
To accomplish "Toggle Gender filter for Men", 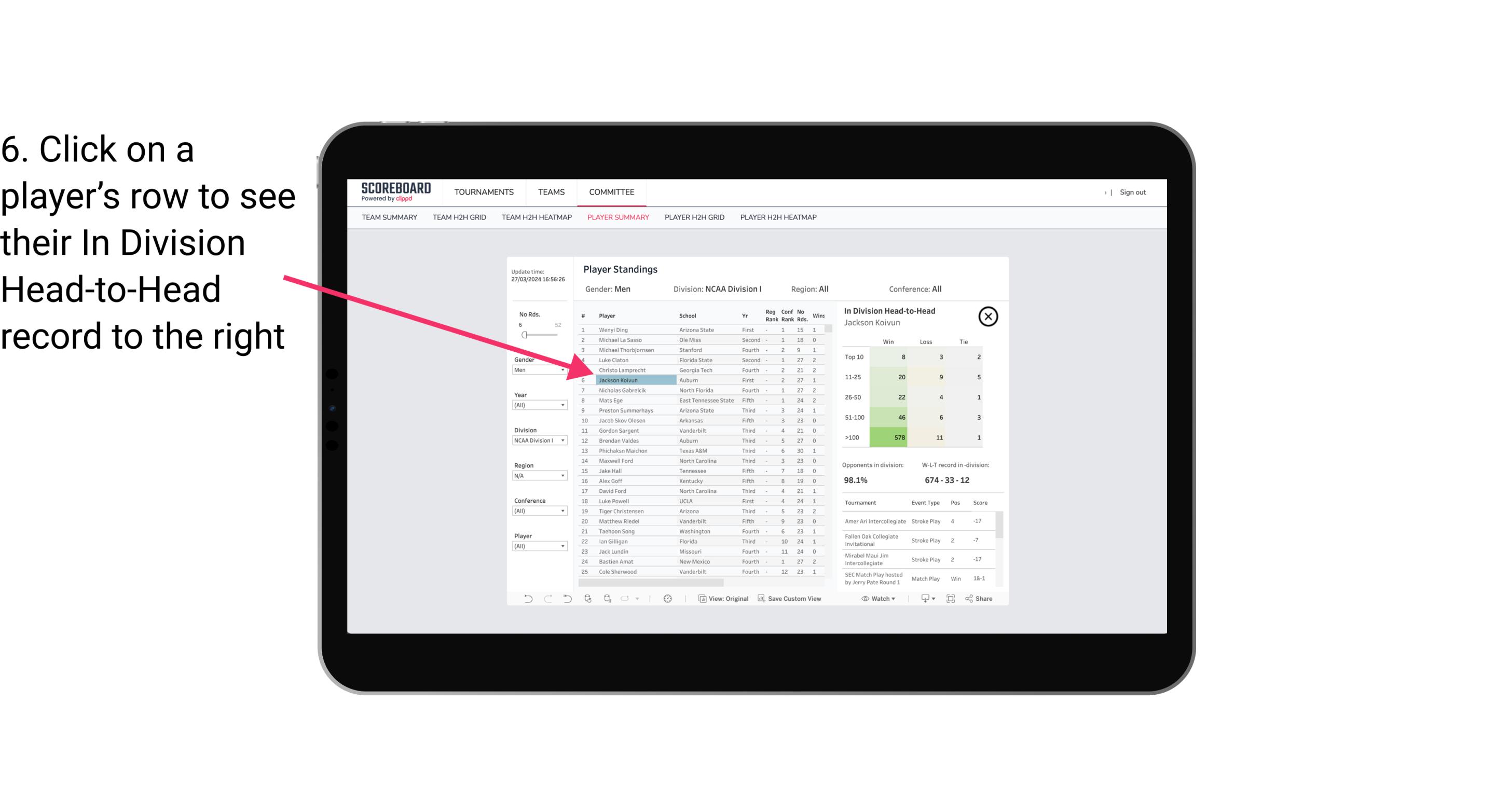I will 536,373.
